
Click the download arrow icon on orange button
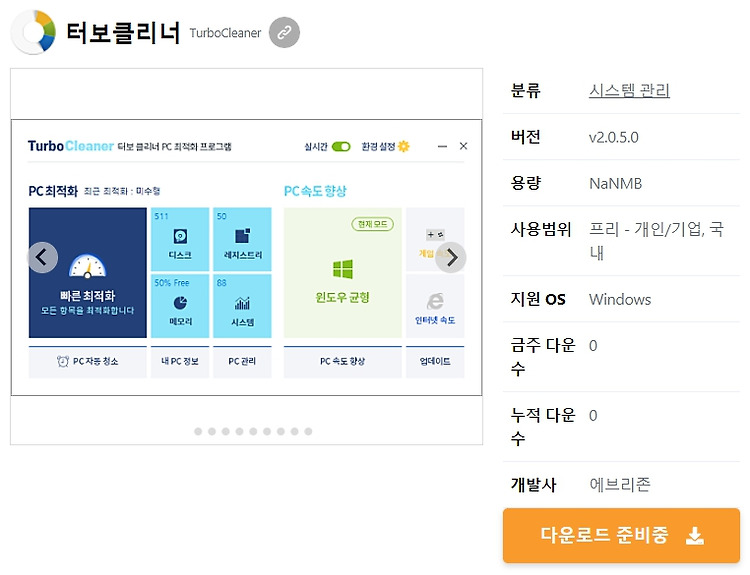(695, 535)
